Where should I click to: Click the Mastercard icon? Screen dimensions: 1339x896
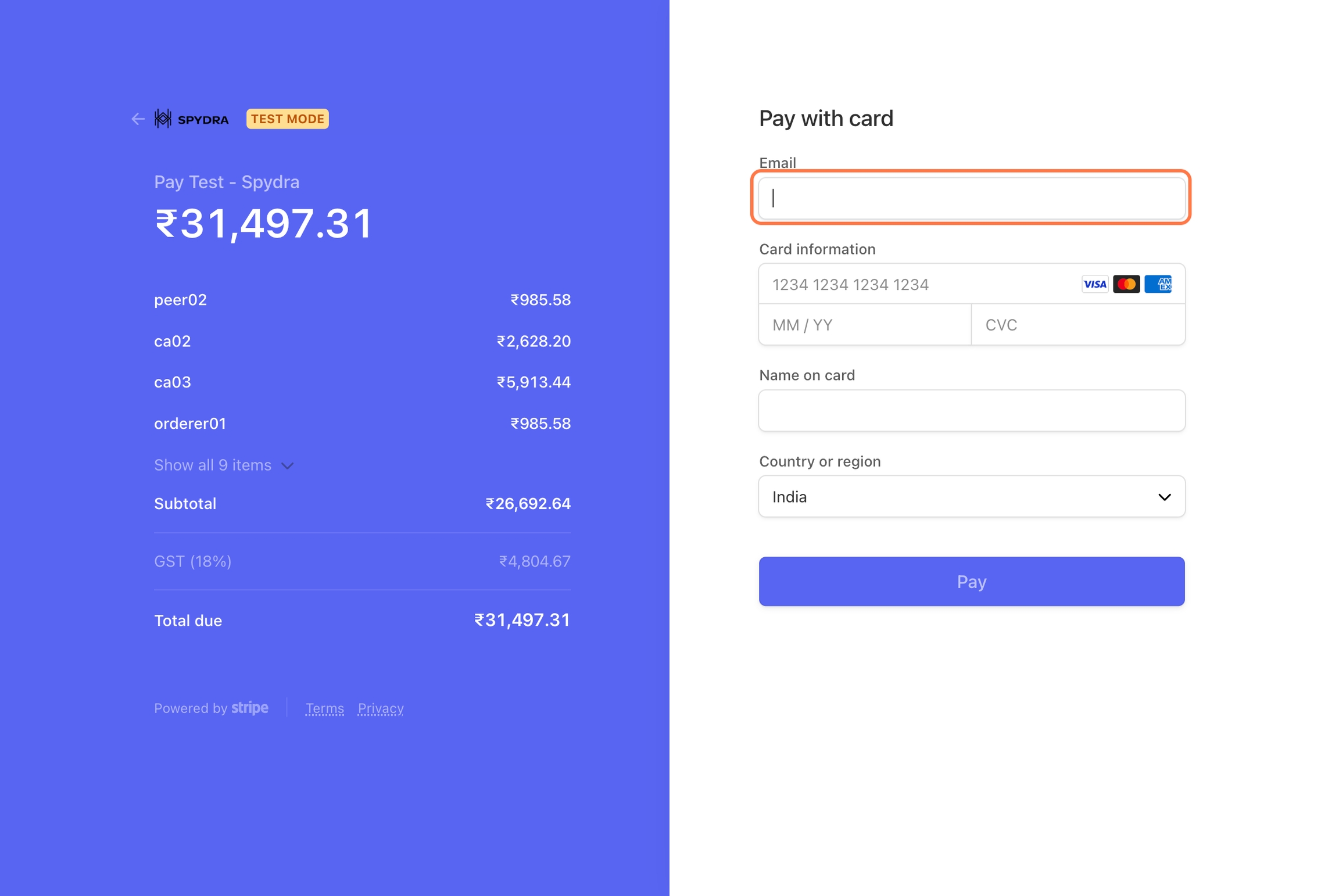[x=1126, y=284]
